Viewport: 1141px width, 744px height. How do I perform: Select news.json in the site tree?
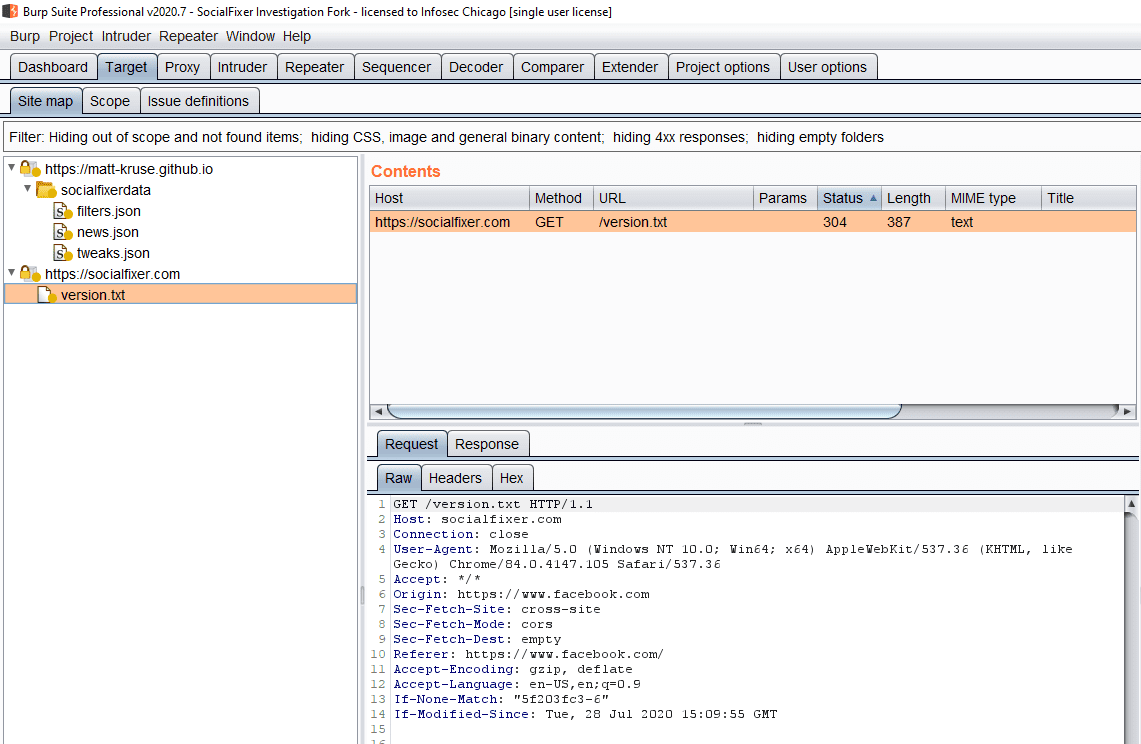pos(108,232)
